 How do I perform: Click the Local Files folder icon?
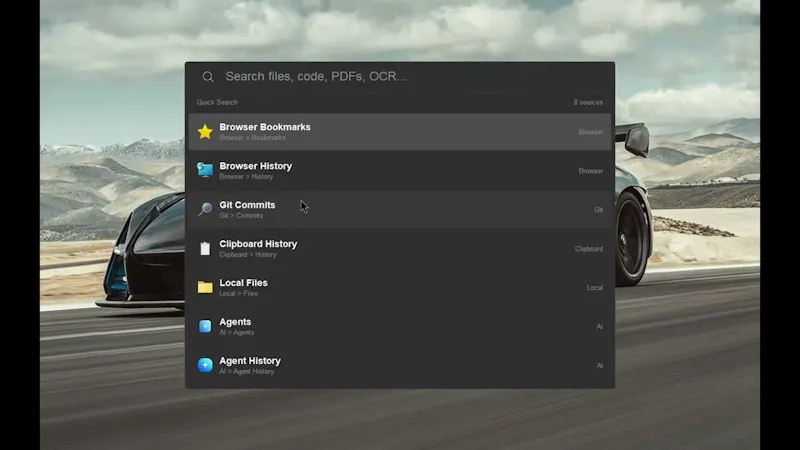click(205, 287)
